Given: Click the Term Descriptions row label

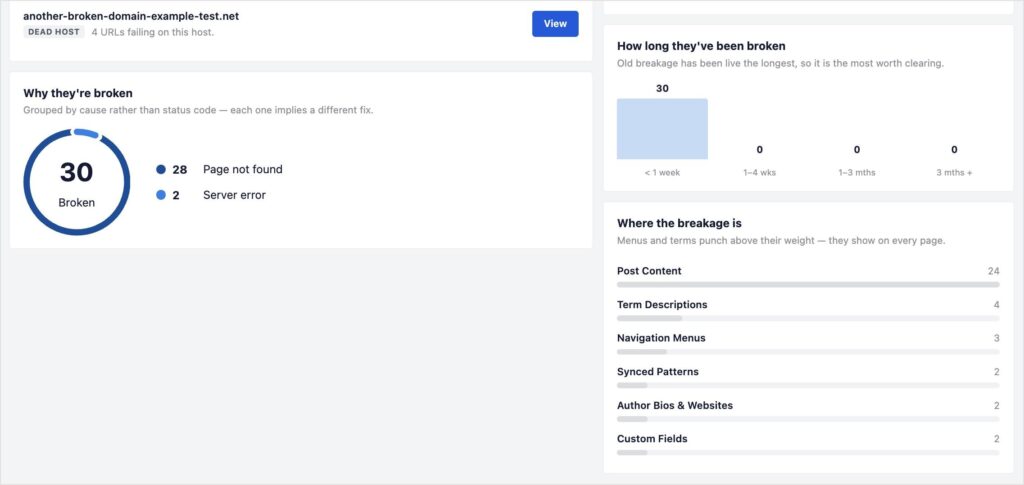Looking at the screenshot, I should [662, 305].
